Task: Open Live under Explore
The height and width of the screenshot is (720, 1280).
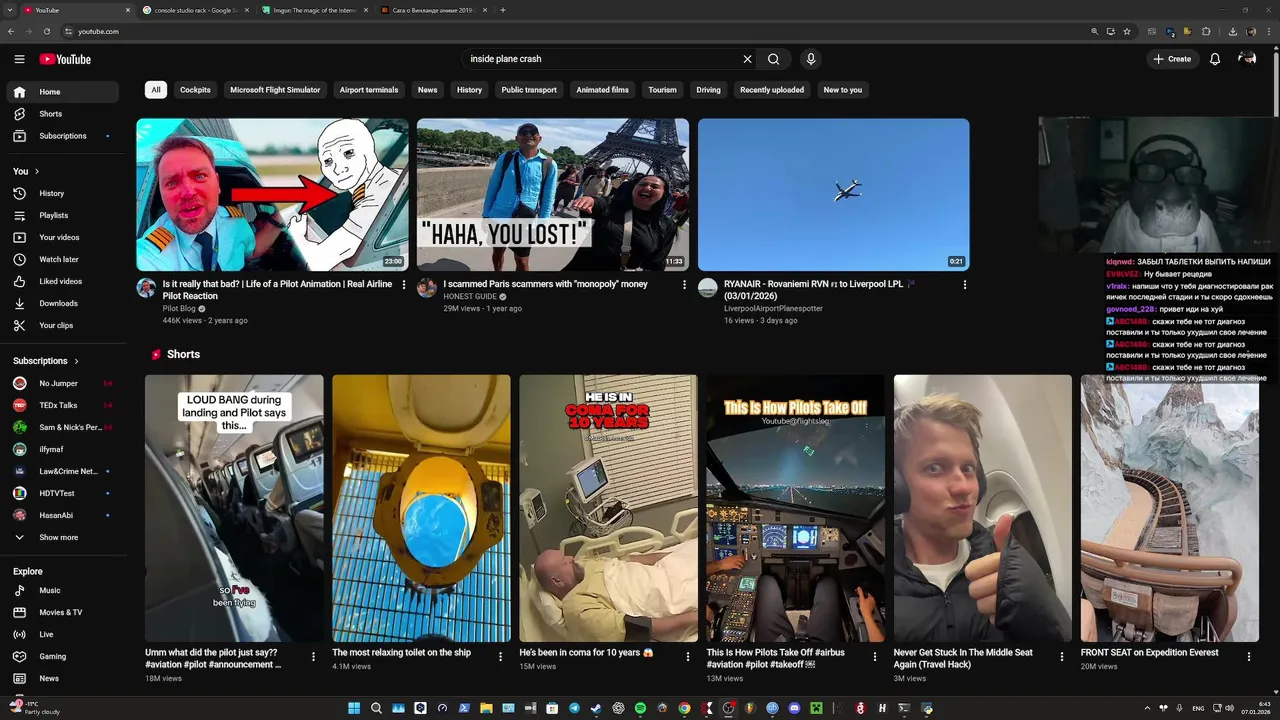Action: [x=62, y=634]
